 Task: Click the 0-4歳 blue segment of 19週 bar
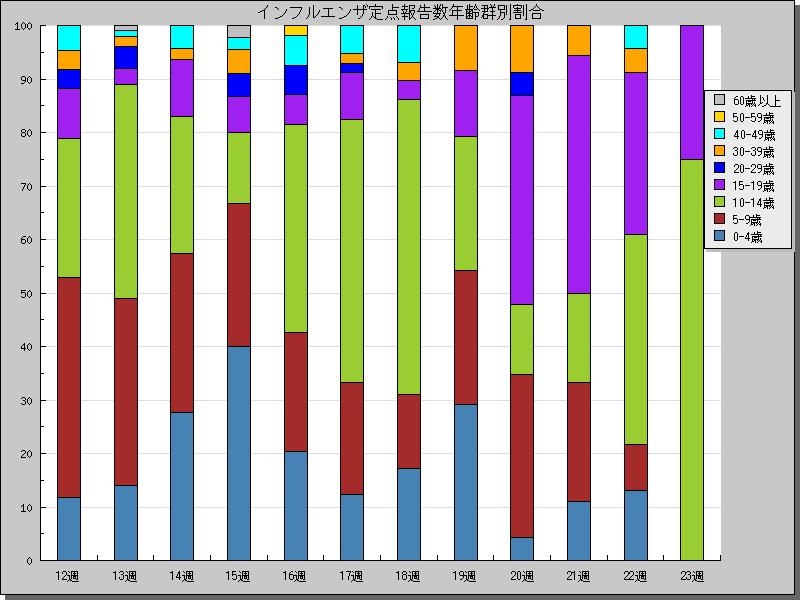click(x=466, y=482)
